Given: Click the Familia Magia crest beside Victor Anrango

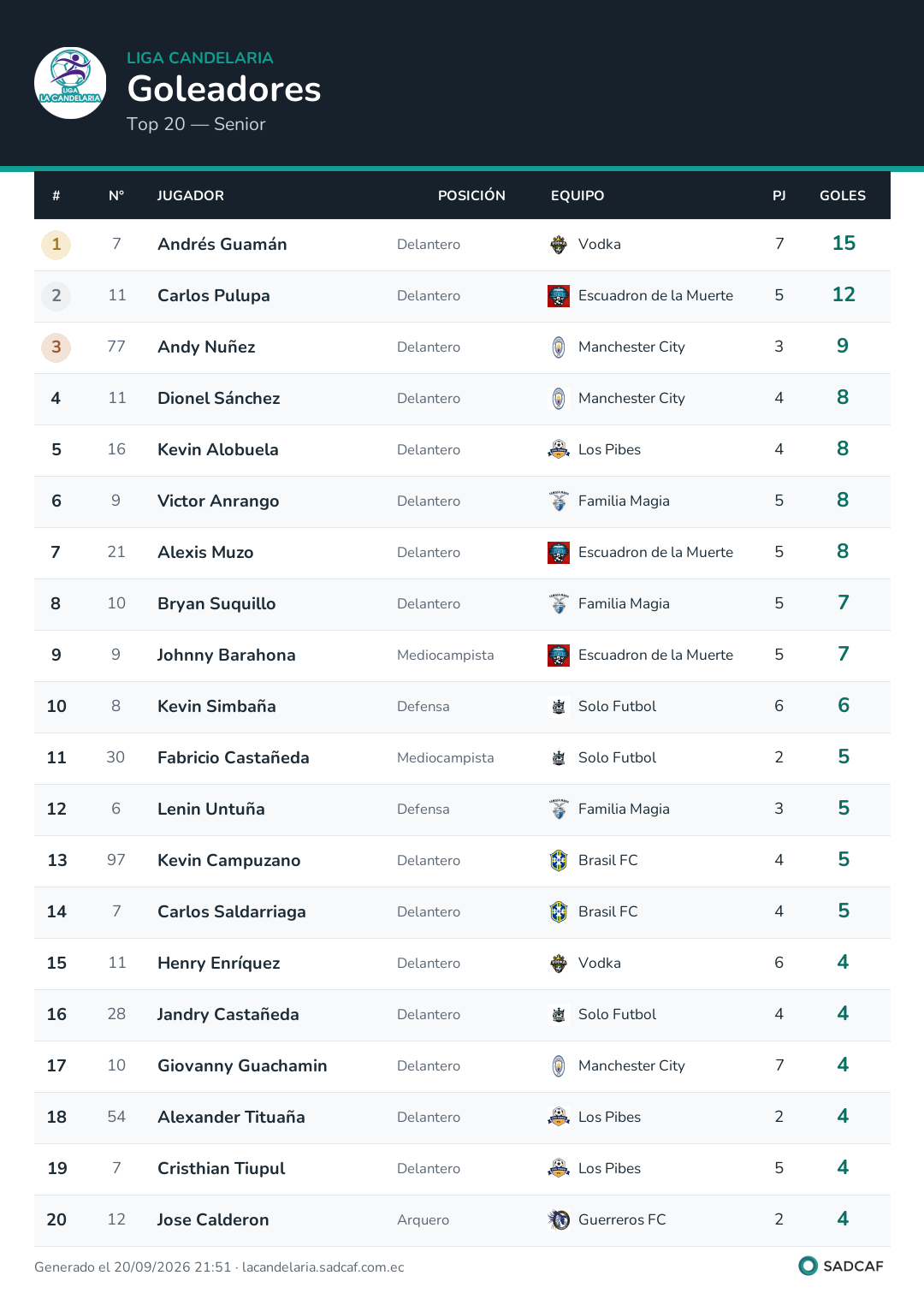Looking at the screenshot, I should pos(559,501).
